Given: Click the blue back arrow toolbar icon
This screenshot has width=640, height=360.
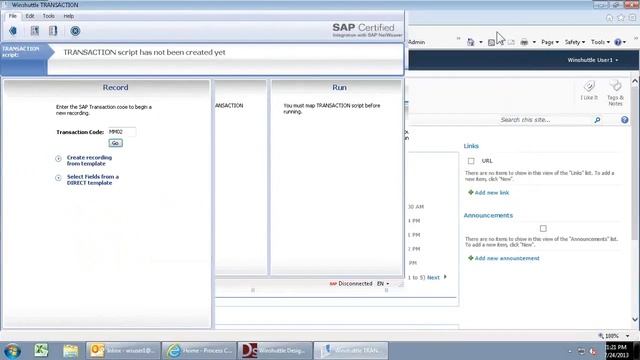Looking at the screenshot, I should (x=13, y=31).
